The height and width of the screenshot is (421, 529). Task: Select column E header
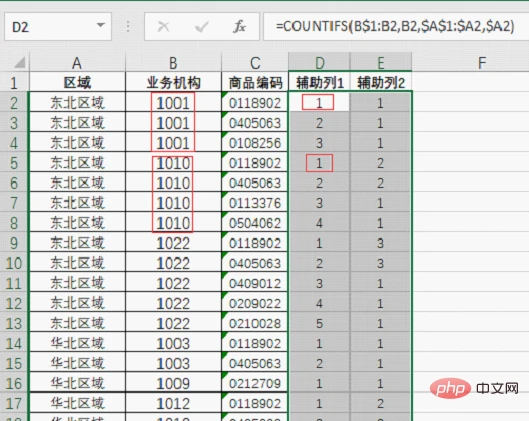point(381,63)
